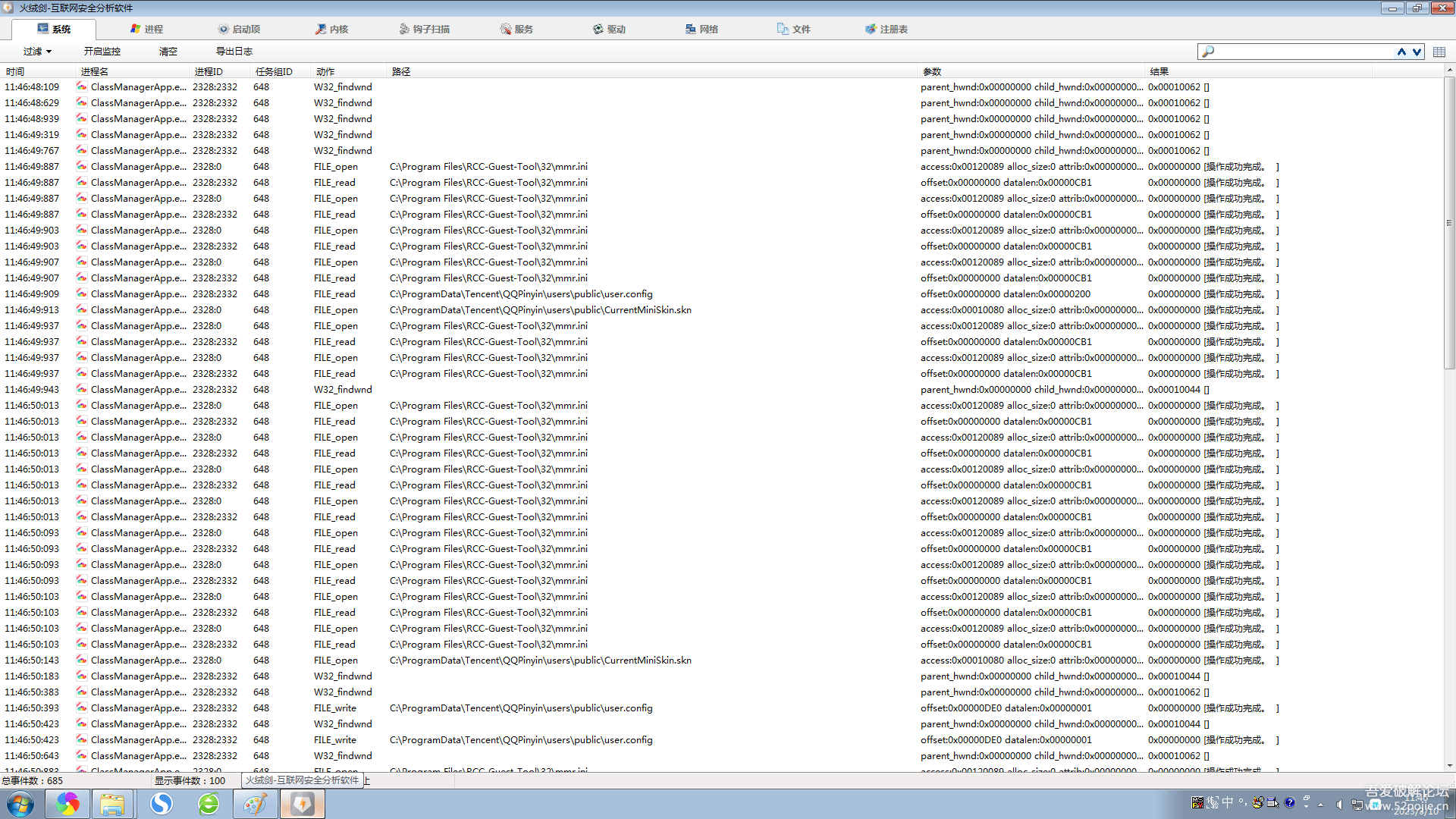
Task: Click the blue help tray icon
Action: pos(1289,802)
